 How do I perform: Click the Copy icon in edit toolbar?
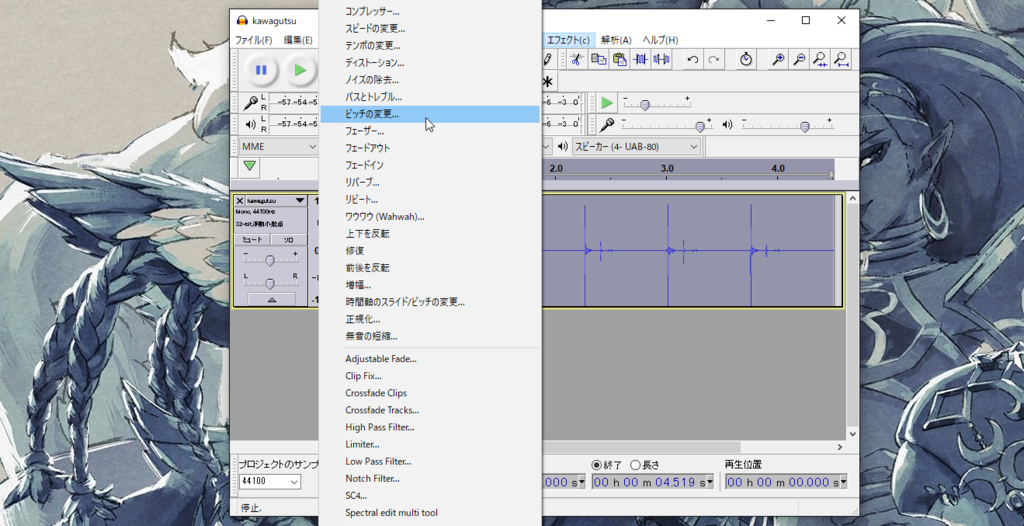point(598,59)
